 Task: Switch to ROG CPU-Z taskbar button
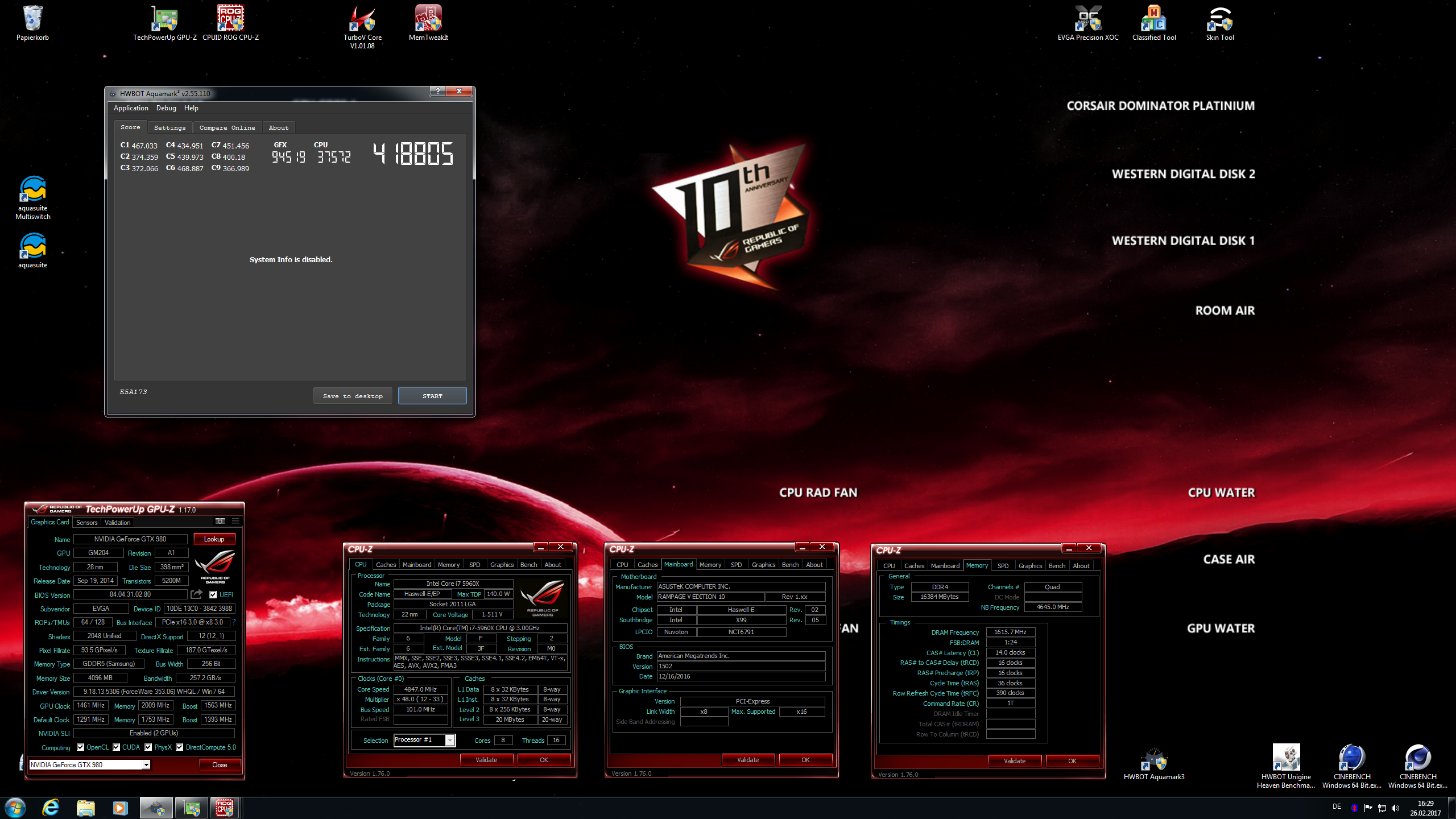coord(225,808)
